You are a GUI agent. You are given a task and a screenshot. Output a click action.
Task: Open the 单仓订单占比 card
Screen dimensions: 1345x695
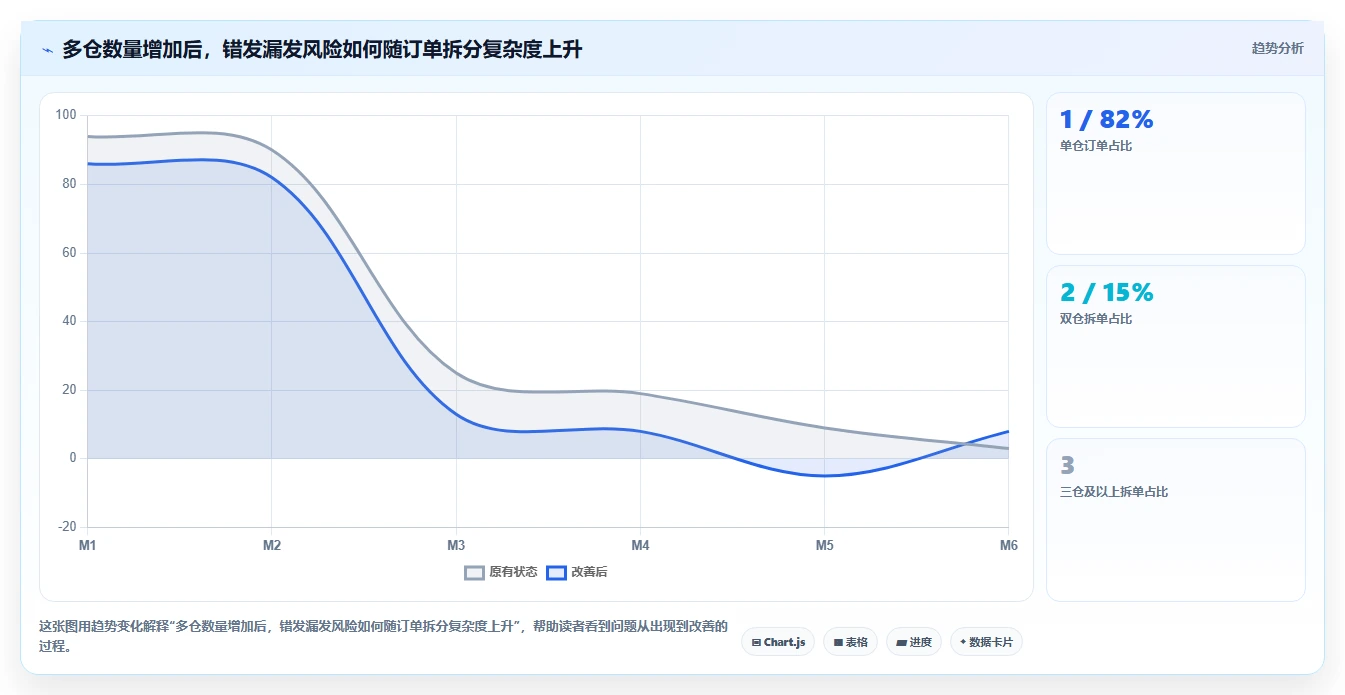coord(1175,173)
